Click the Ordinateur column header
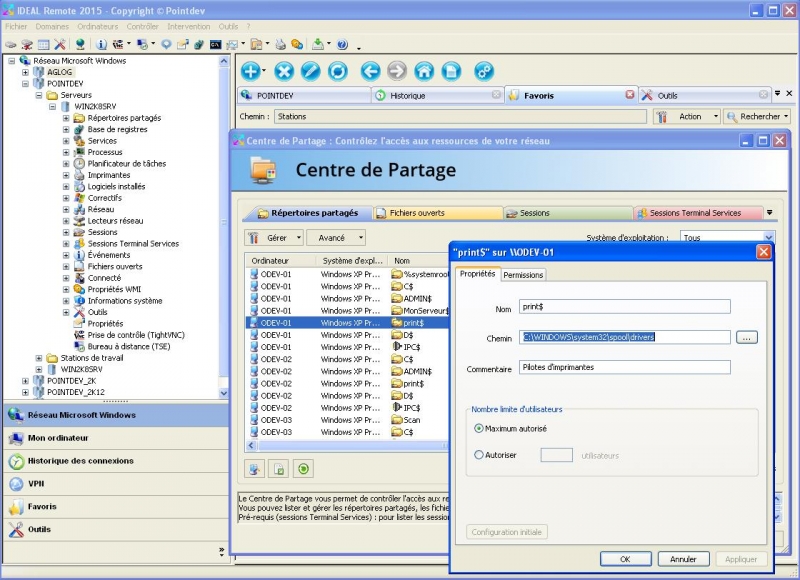 [x=281, y=261]
